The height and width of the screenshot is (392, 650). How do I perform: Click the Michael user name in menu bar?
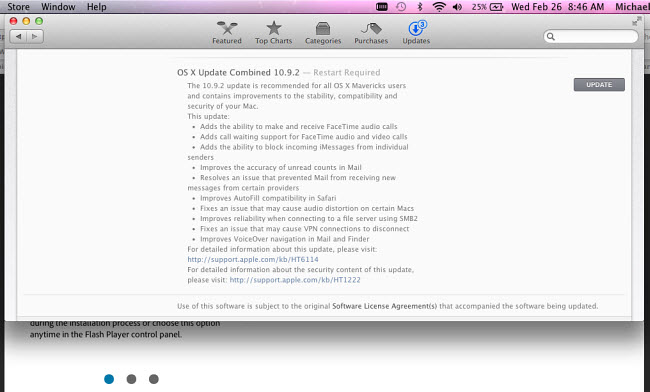click(x=632, y=7)
